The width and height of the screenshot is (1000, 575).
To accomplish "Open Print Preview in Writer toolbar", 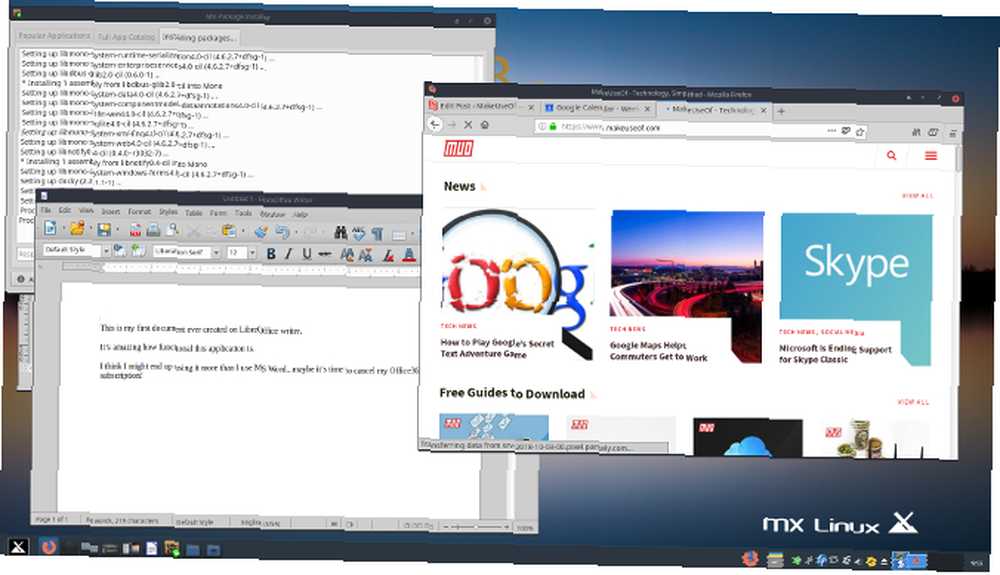I will pyautogui.click(x=172, y=230).
